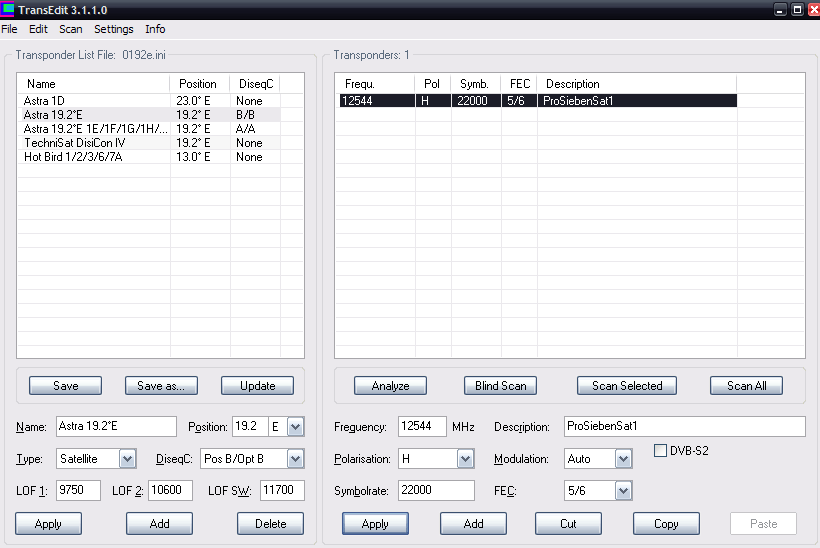Click the Save as... button

pyautogui.click(x=161, y=386)
